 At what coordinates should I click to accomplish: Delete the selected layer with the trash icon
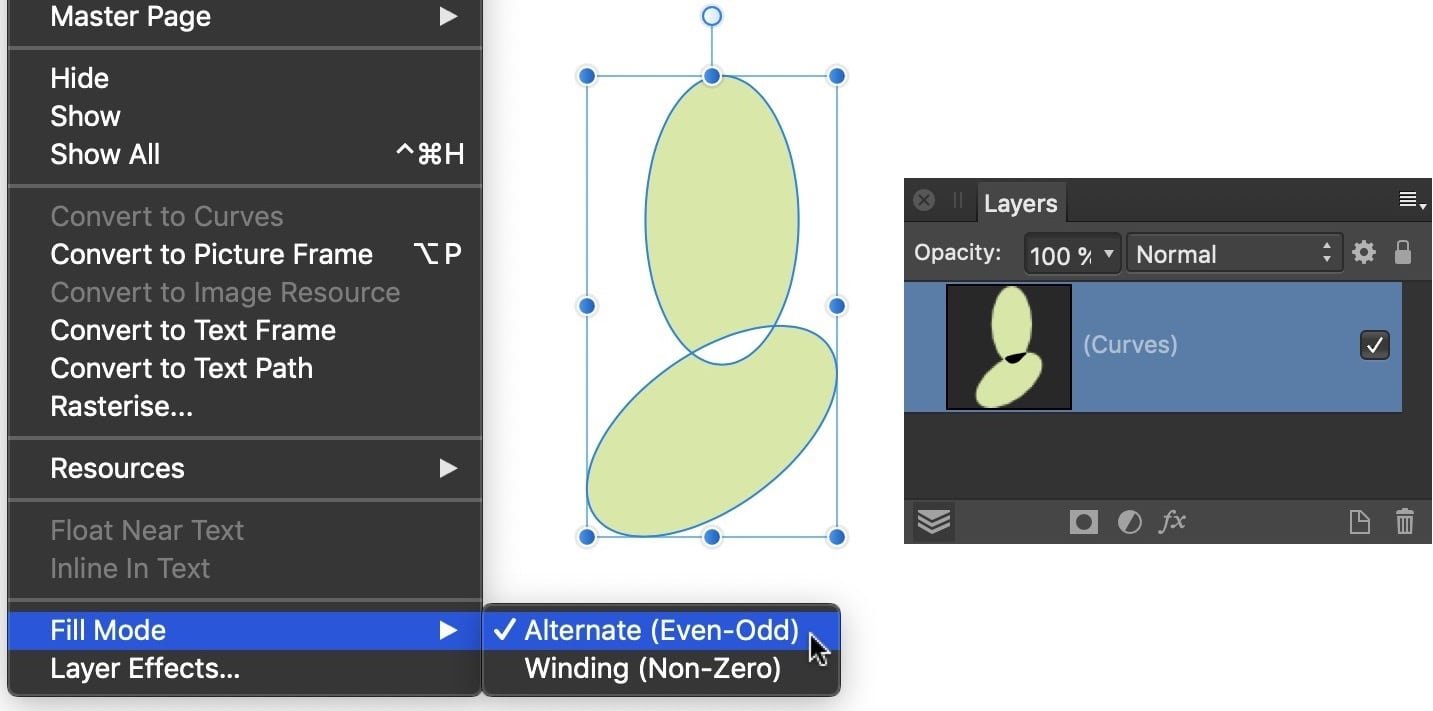(x=1405, y=521)
